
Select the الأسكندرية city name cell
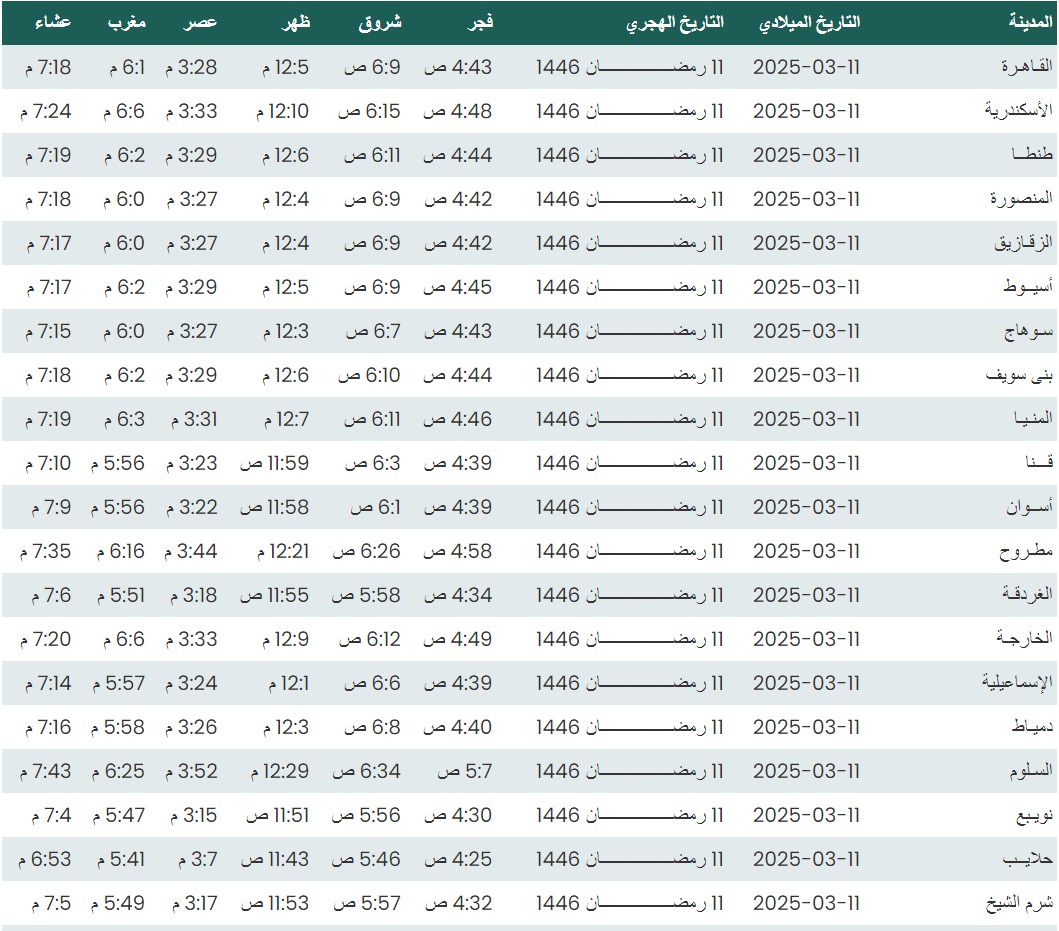point(1019,111)
